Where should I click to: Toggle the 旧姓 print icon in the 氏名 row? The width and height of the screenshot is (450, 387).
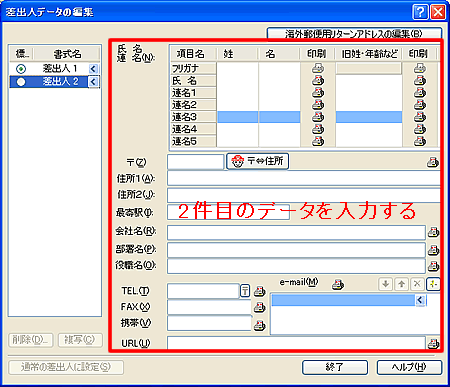pos(420,80)
